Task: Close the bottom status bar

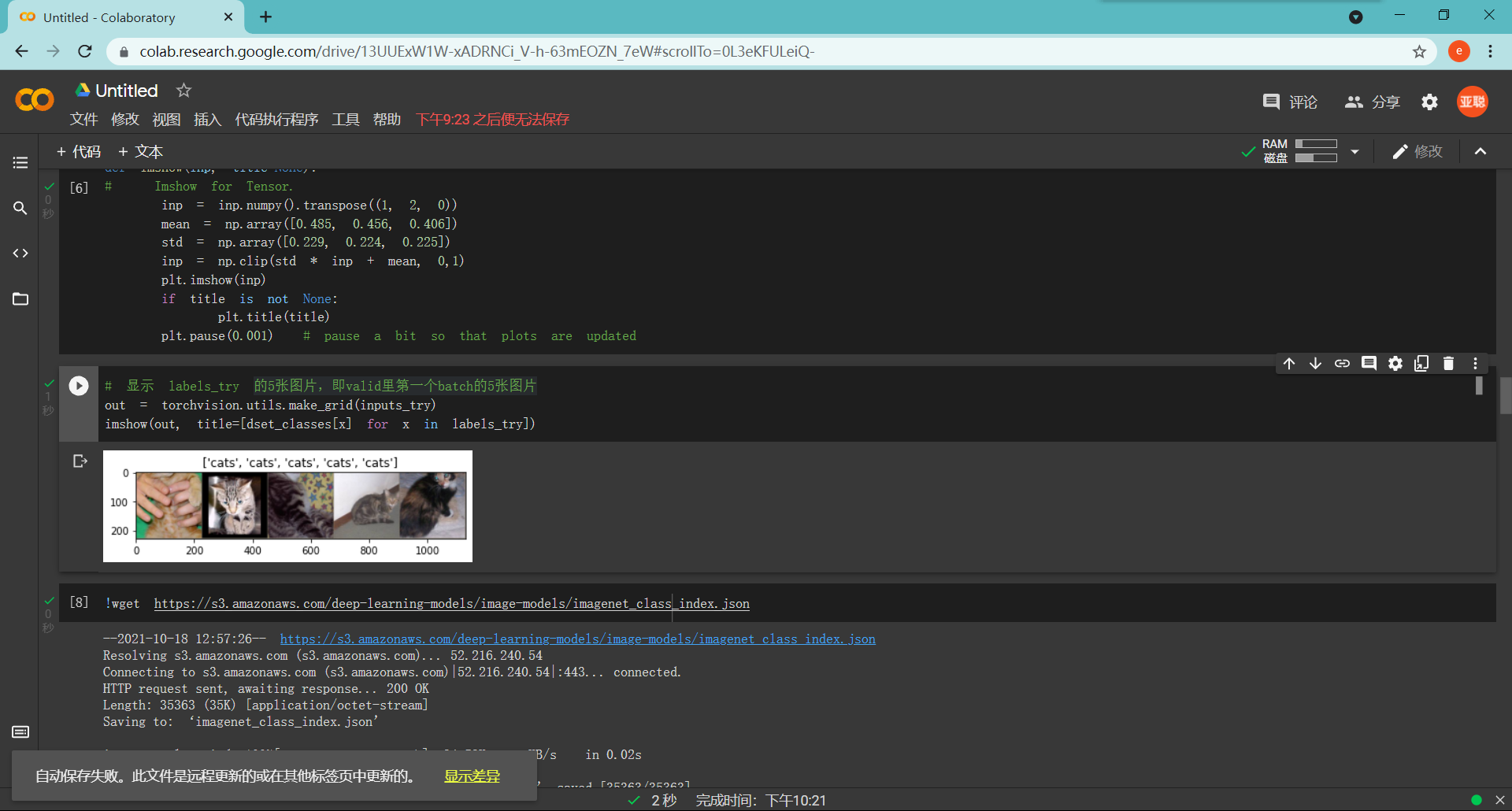Action: click(1499, 800)
